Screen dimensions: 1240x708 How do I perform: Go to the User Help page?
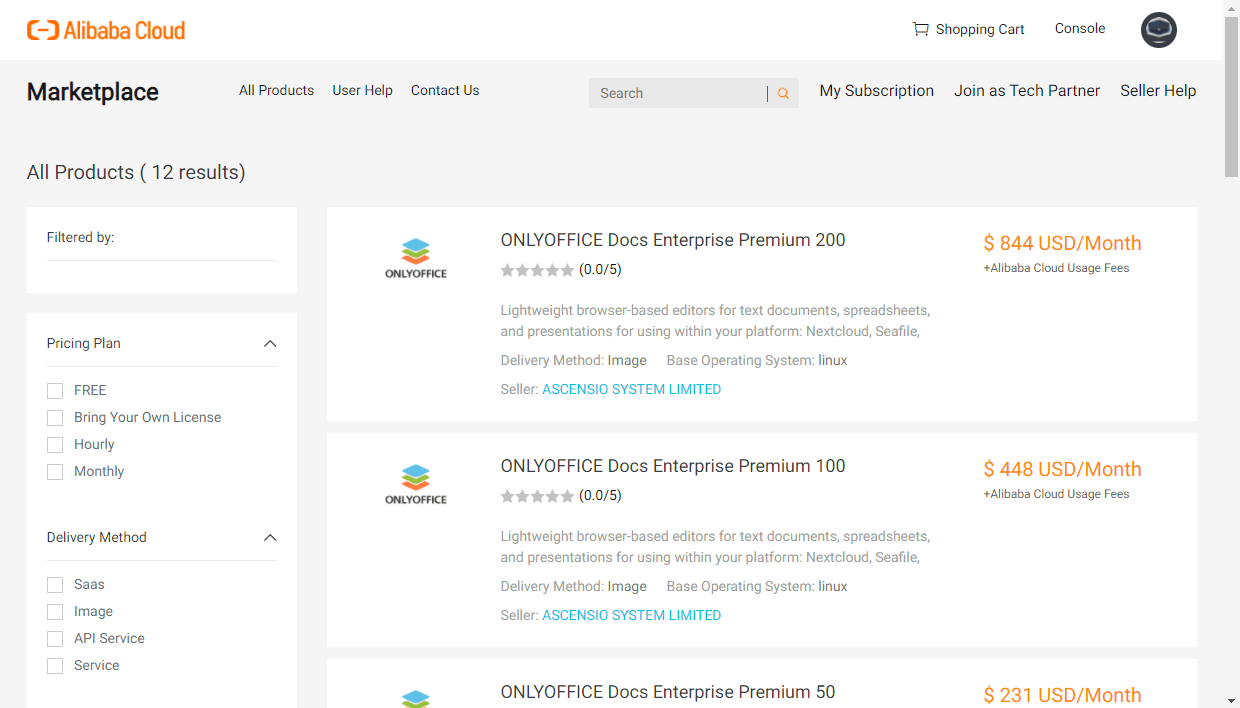click(x=362, y=90)
